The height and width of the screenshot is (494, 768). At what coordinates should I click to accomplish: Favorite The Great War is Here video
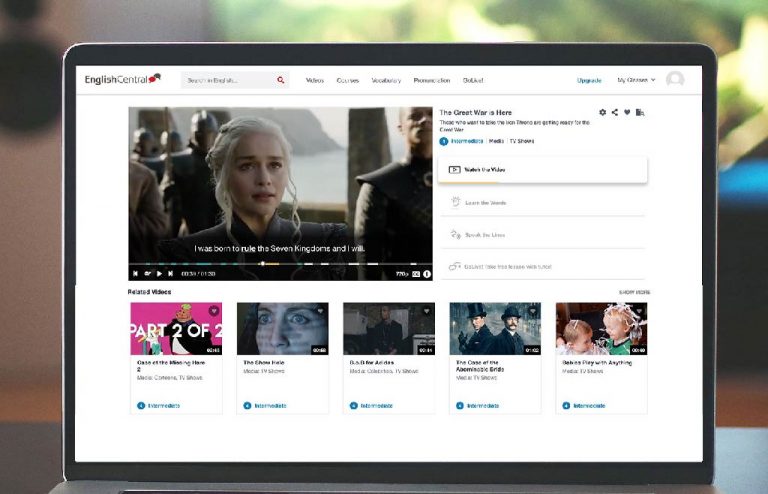(x=627, y=112)
